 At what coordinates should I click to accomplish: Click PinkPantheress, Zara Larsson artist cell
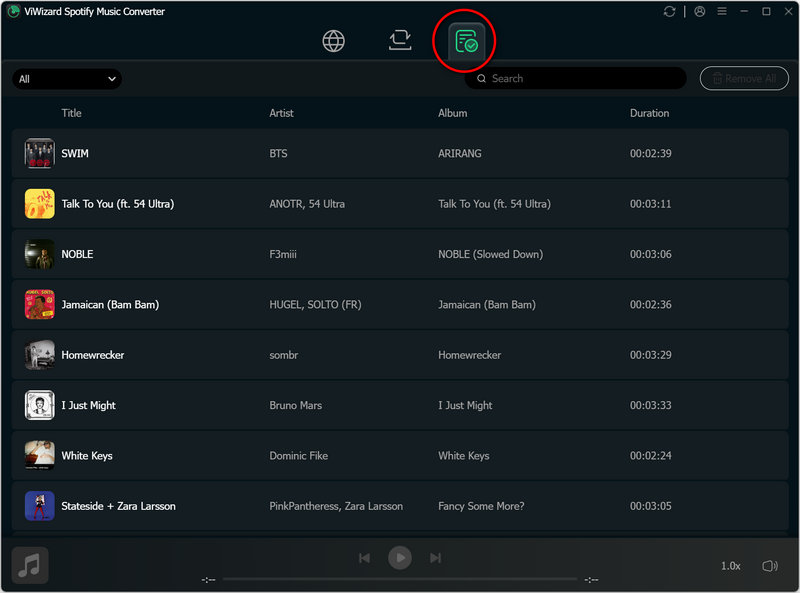click(336, 506)
